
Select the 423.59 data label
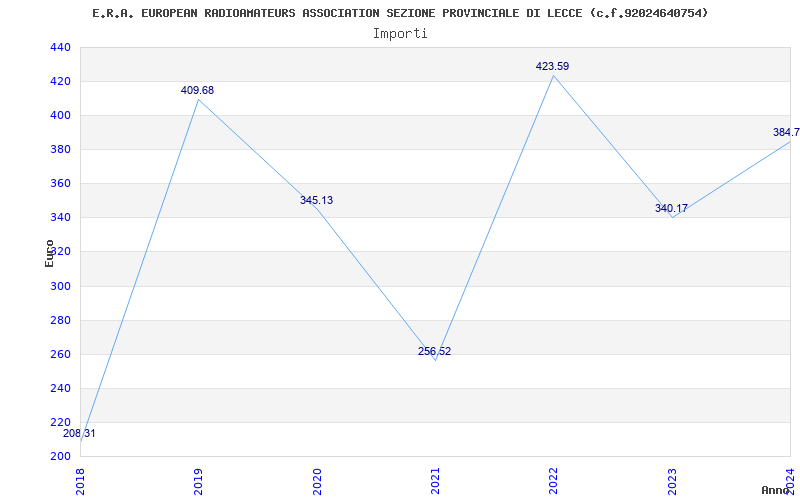[553, 66]
